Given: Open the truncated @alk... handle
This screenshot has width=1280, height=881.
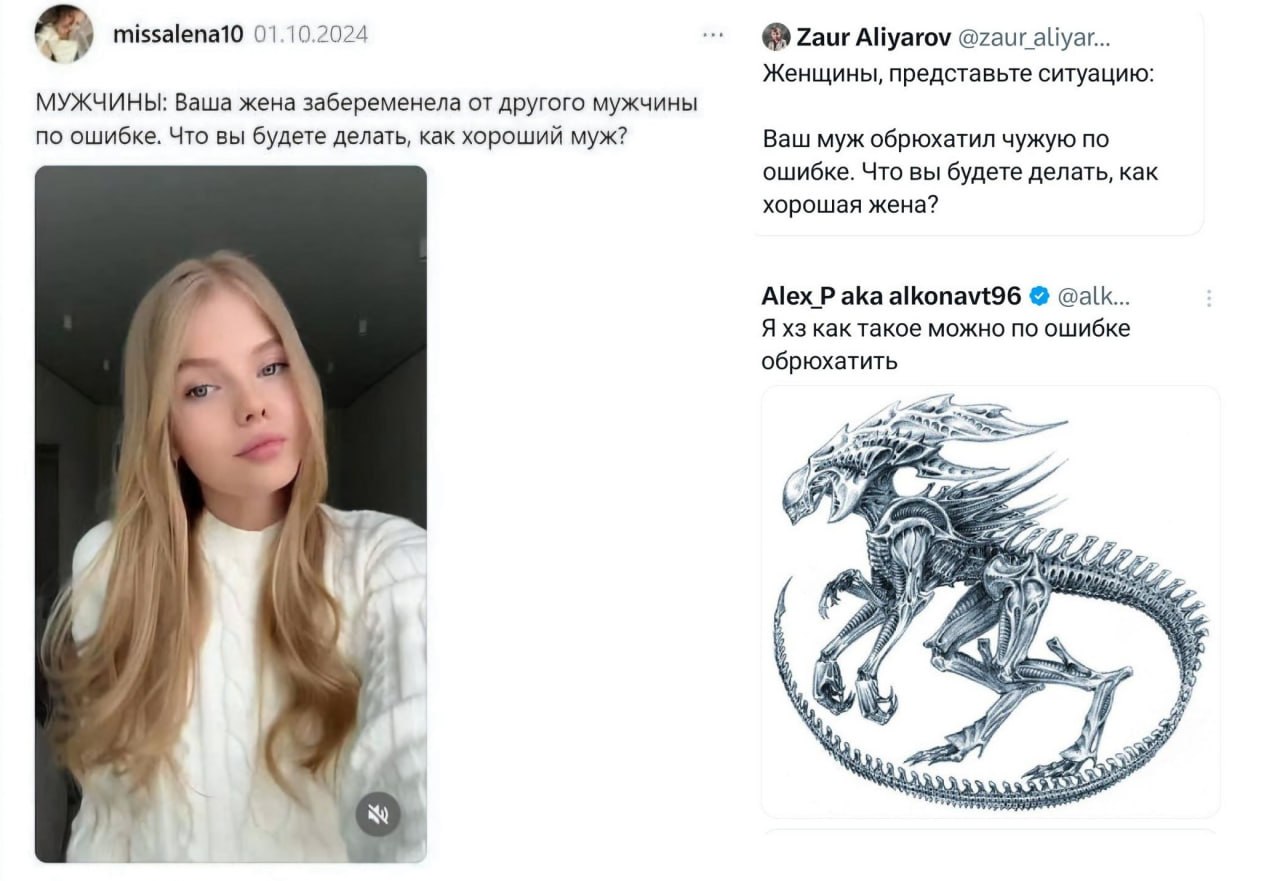Looking at the screenshot, I should [1094, 296].
